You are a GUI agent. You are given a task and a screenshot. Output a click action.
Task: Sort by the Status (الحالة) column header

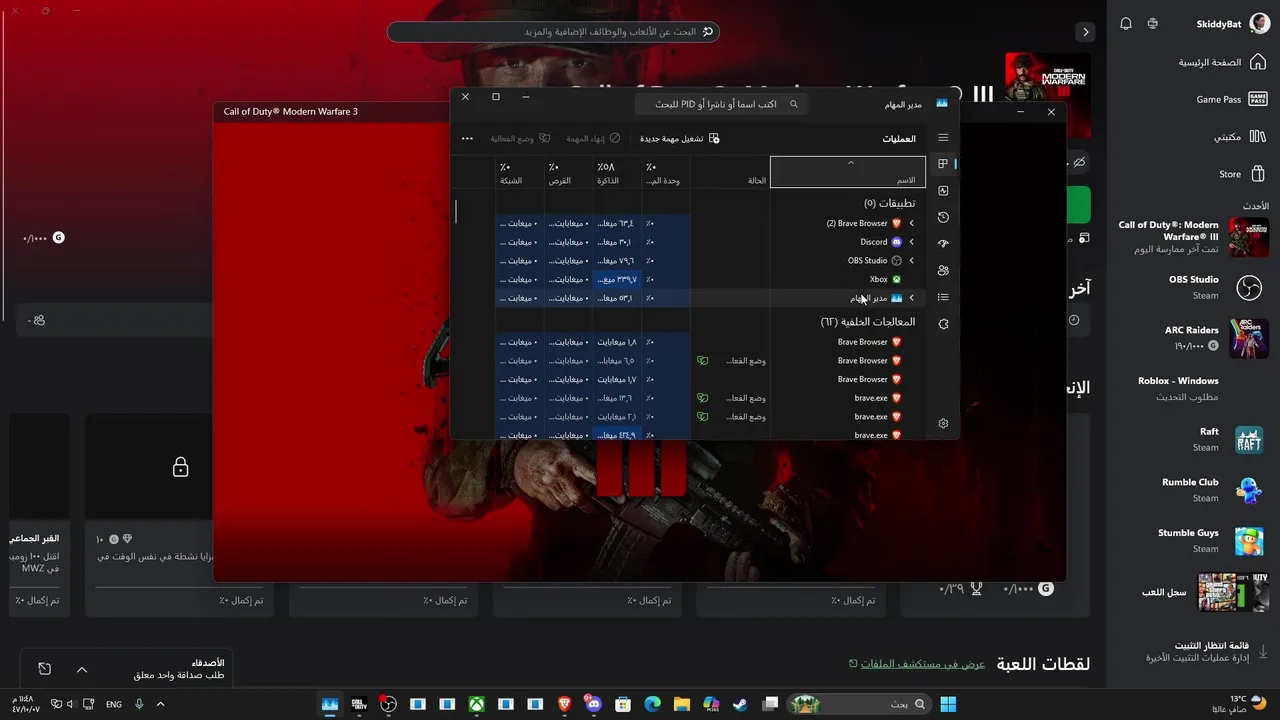coord(730,172)
